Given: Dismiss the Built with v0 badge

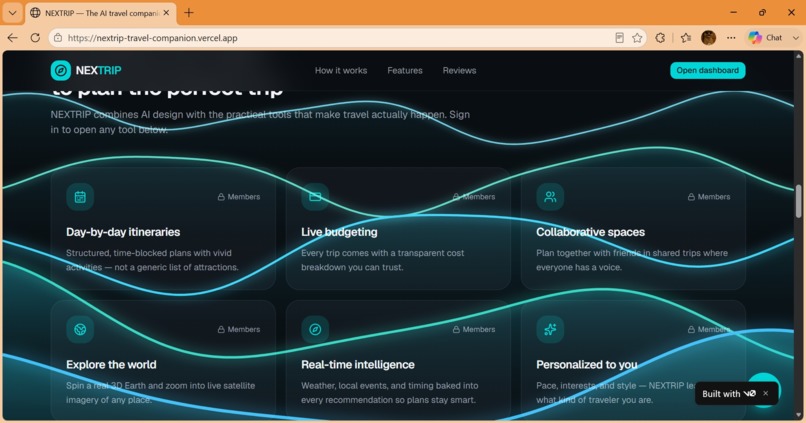Looking at the screenshot, I should (765, 393).
